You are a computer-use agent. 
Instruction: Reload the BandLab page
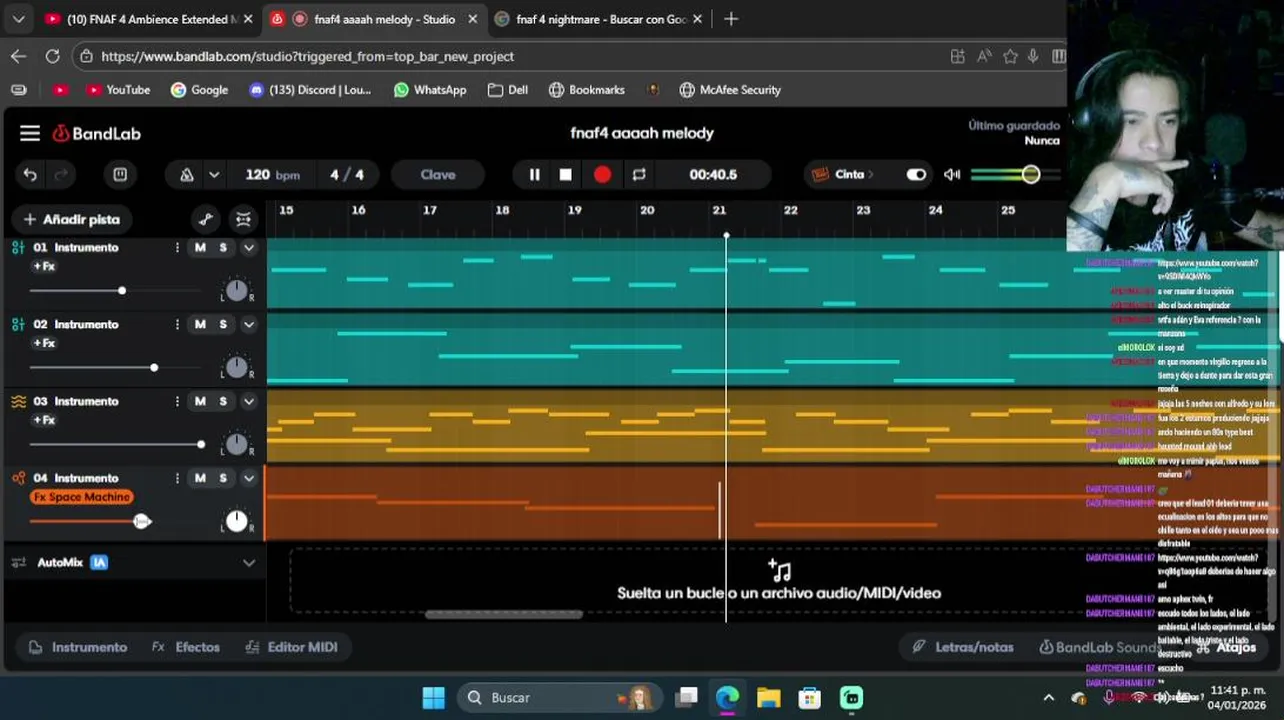[52, 56]
